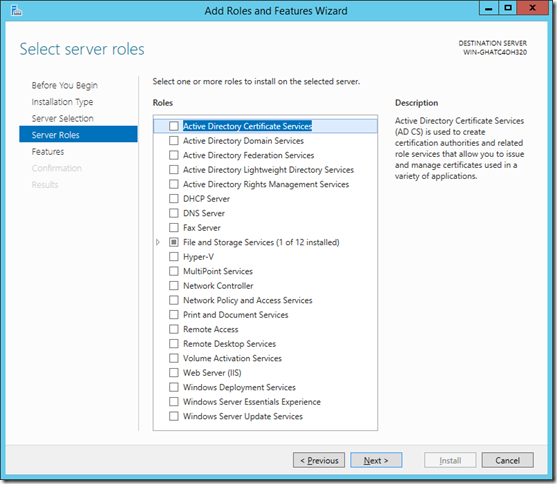Enable MultiPoint Services checkbox
The width and height of the screenshot is (557, 484).
point(174,271)
